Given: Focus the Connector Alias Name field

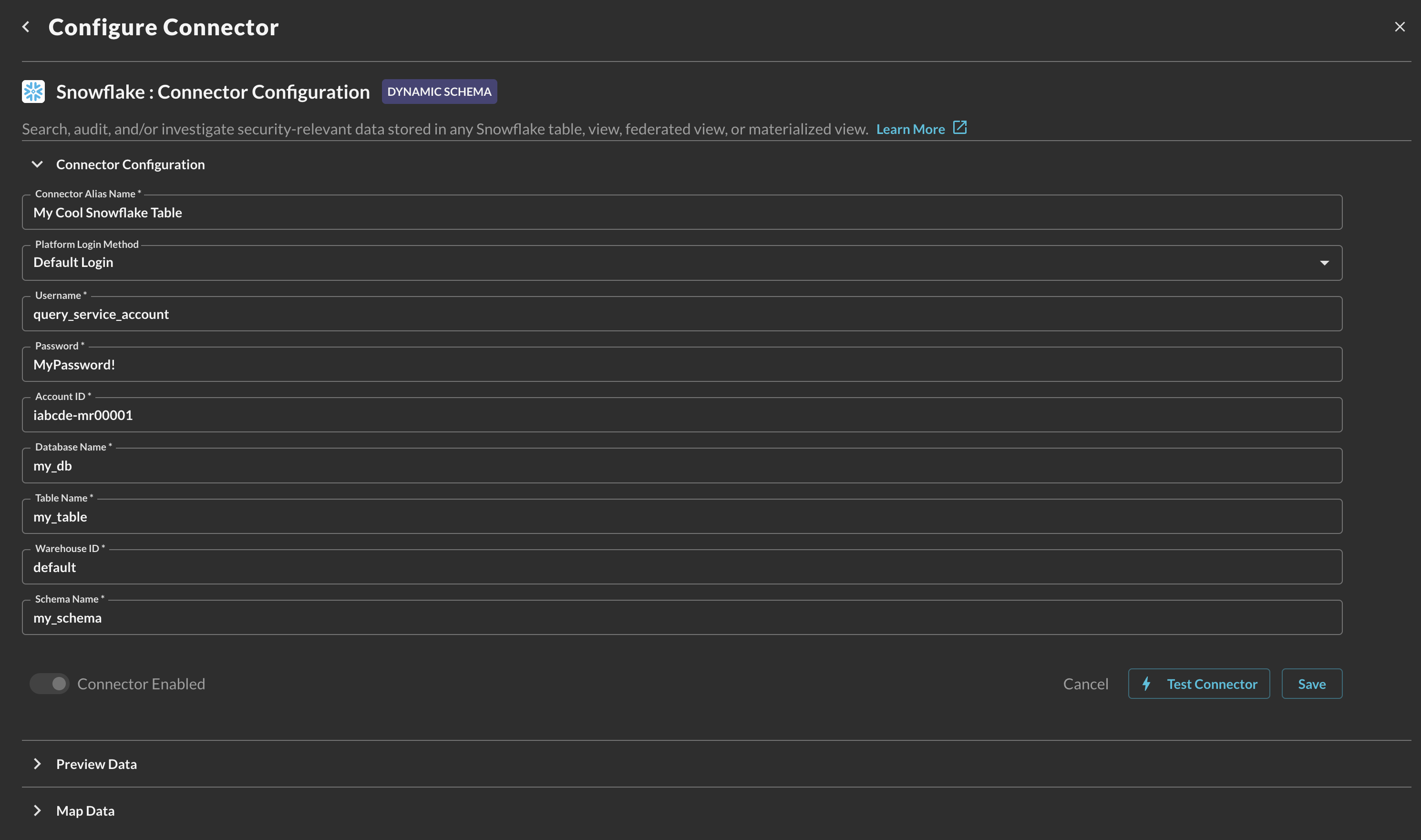Looking at the screenshot, I should [681, 212].
